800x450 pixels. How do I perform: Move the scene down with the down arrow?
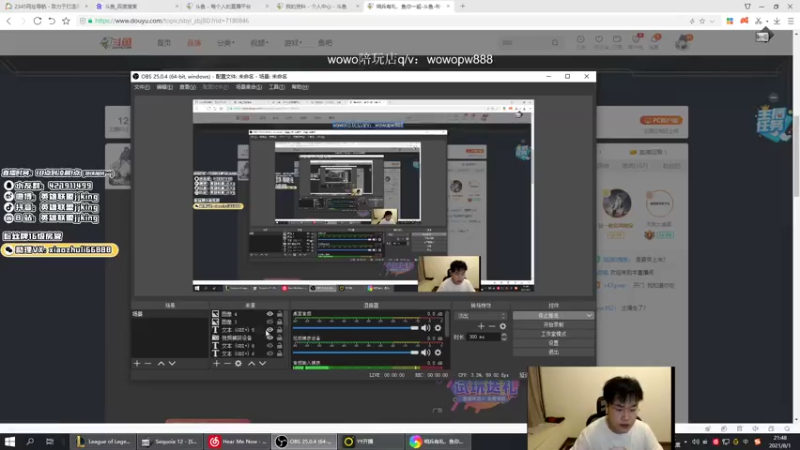click(x=172, y=363)
